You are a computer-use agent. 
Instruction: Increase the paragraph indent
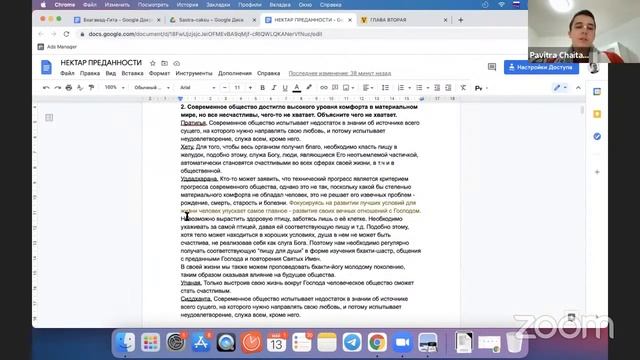pyautogui.click(x=448, y=88)
